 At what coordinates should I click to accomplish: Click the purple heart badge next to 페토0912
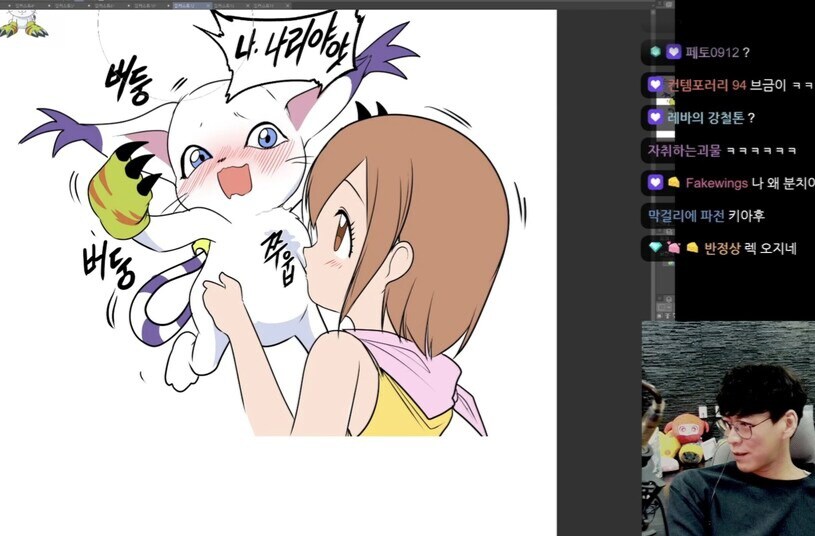point(673,52)
